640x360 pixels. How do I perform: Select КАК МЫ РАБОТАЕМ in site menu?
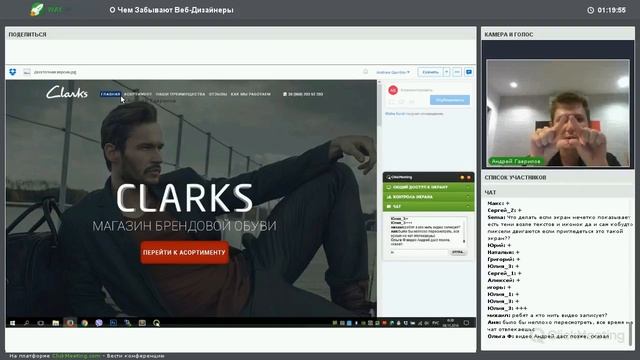tap(251, 94)
